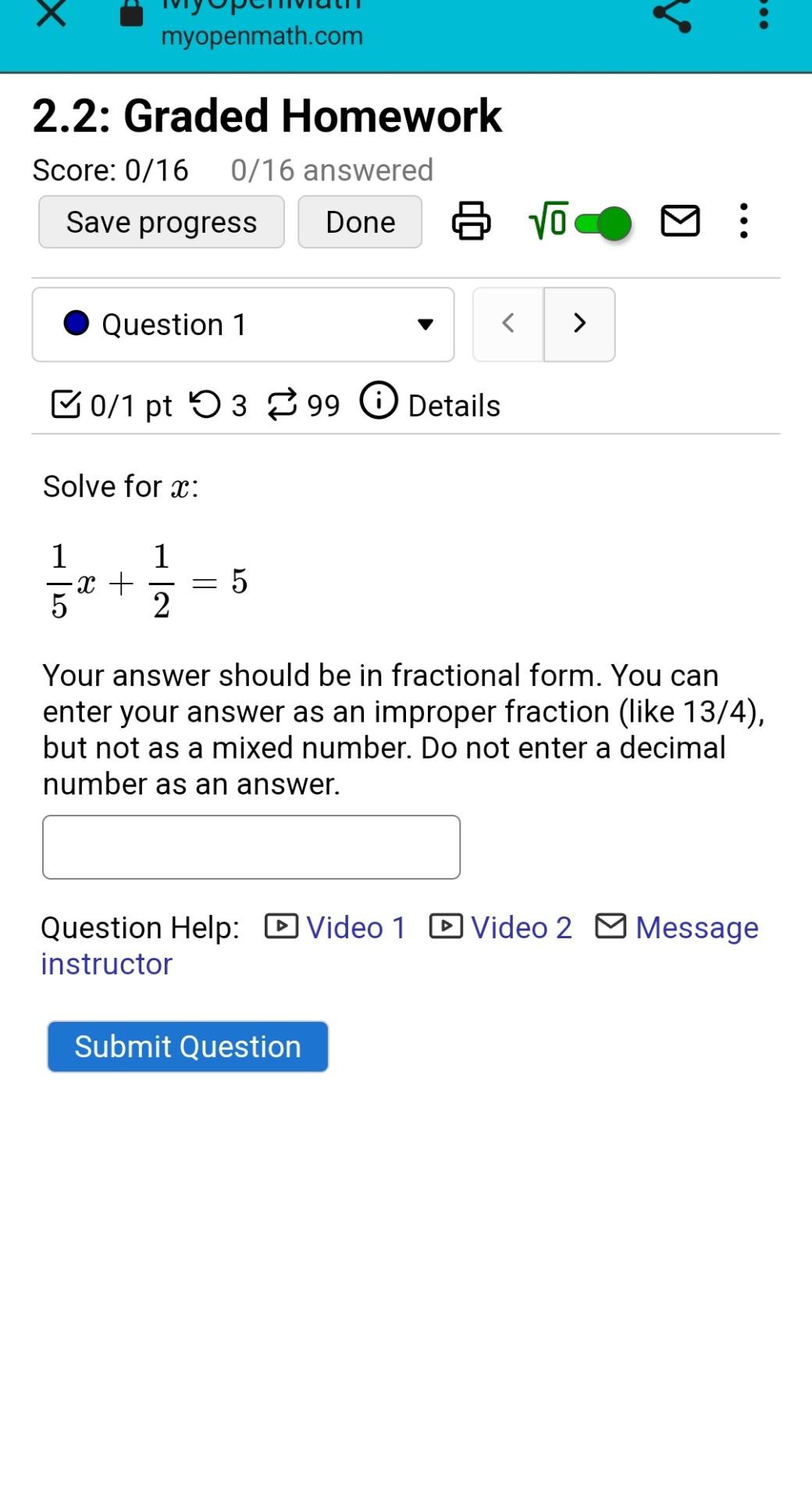Go to the next question with right chevron

[x=579, y=323]
